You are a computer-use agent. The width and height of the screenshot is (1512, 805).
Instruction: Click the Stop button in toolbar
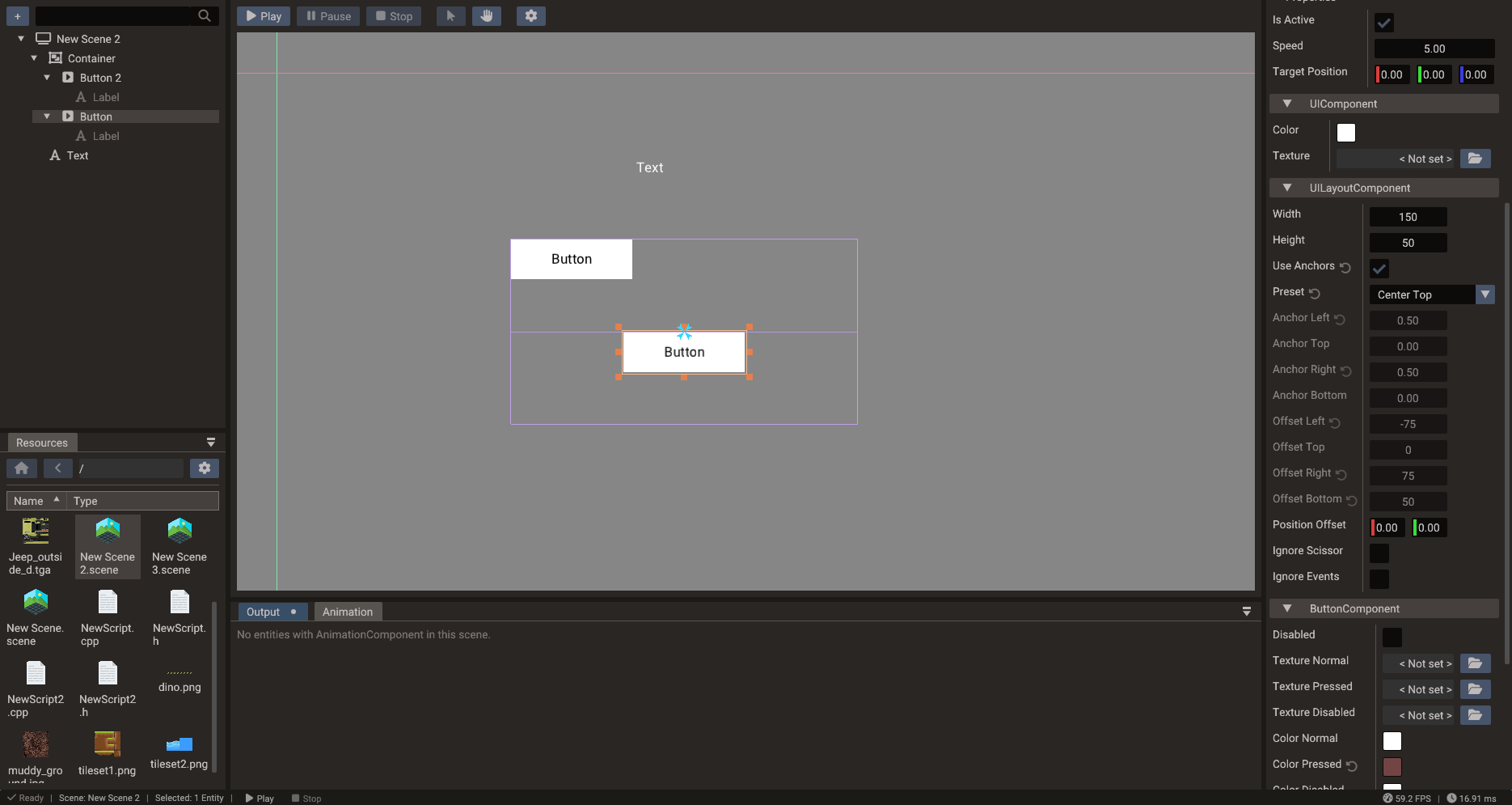pos(394,15)
